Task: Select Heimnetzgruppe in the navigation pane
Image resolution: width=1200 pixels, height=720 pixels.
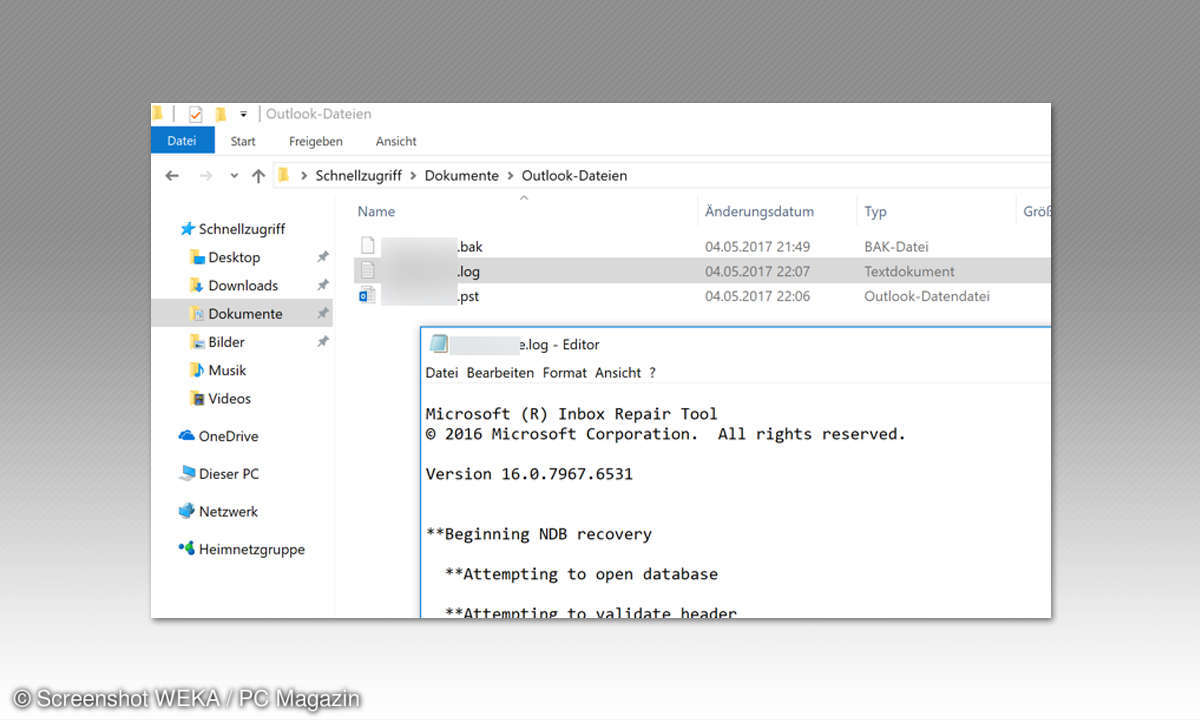Action: pos(252,549)
